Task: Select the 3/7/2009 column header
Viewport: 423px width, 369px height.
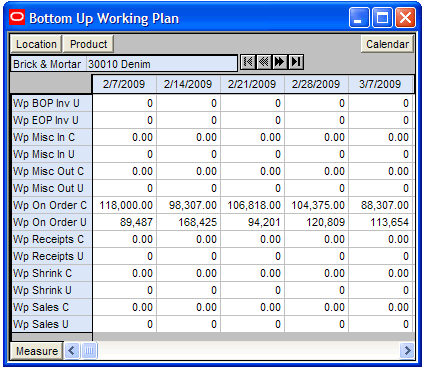Action: 380,84
